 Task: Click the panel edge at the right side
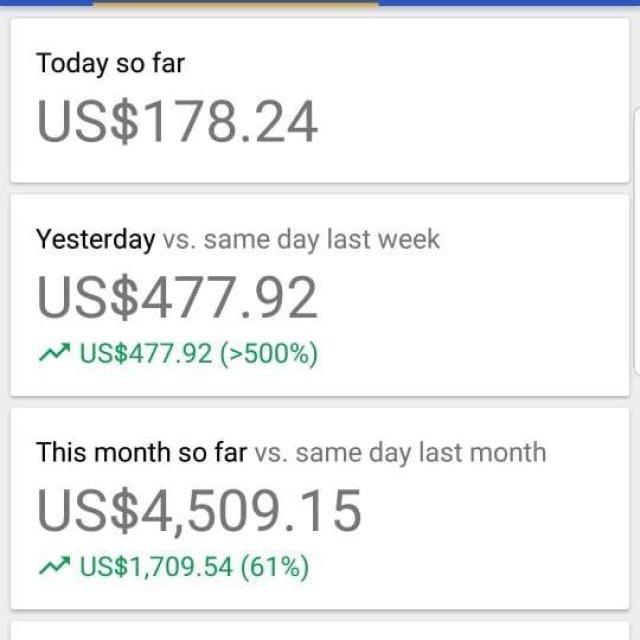[x=637, y=241]
